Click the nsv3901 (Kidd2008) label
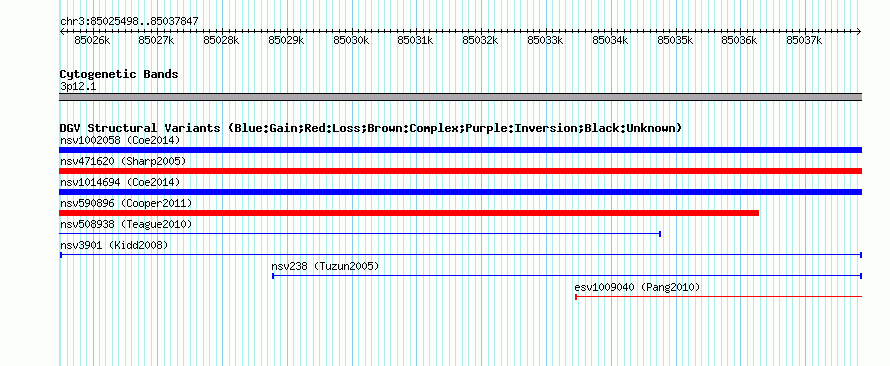The height and width of the screenshot is (366, 890). [x=114, y=245]
